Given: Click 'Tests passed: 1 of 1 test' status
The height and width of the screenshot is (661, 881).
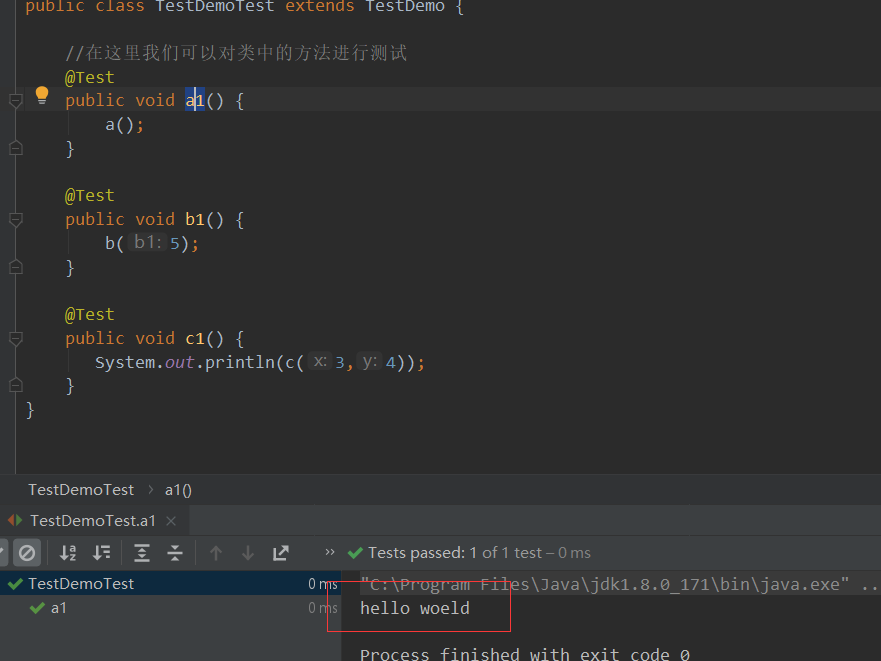Looking at the screenshot, I should [x=455, y=553].
